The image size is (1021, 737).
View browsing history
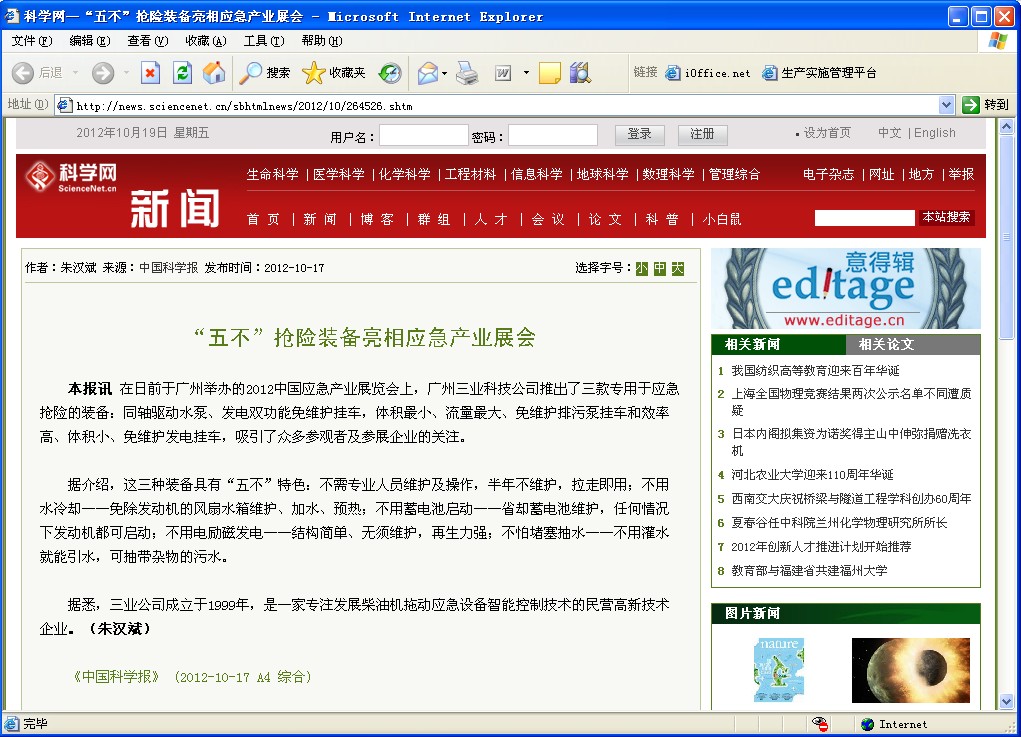tap(391, 74)
